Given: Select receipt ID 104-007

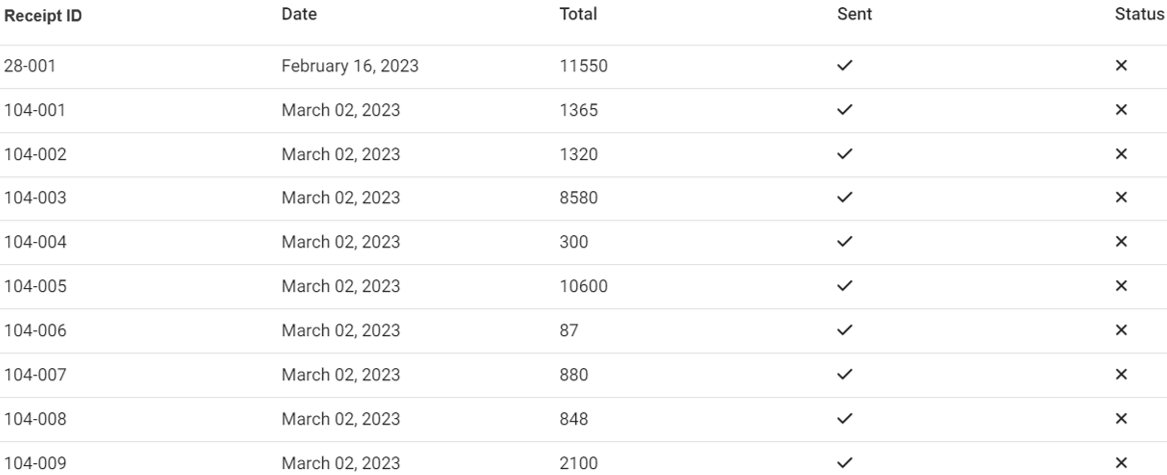Looking at the screenshot, I should click(35, 374).
